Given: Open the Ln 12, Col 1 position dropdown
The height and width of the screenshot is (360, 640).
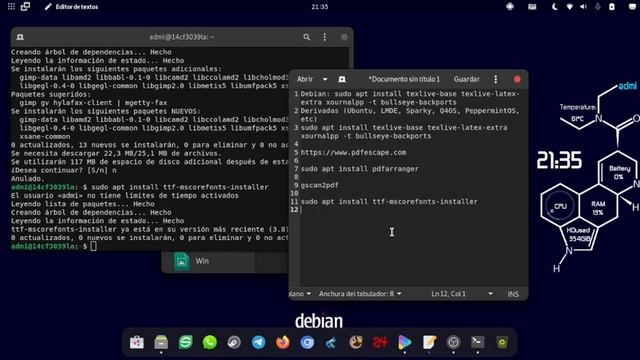Looking at the screenshot, I should 462,294.
